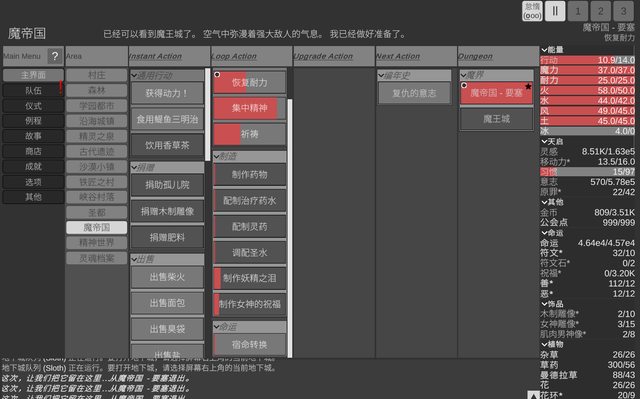This screenshot has width=640, height=399.
Task: Open 商店 in the main menu
Action: (x=33, y=151)
